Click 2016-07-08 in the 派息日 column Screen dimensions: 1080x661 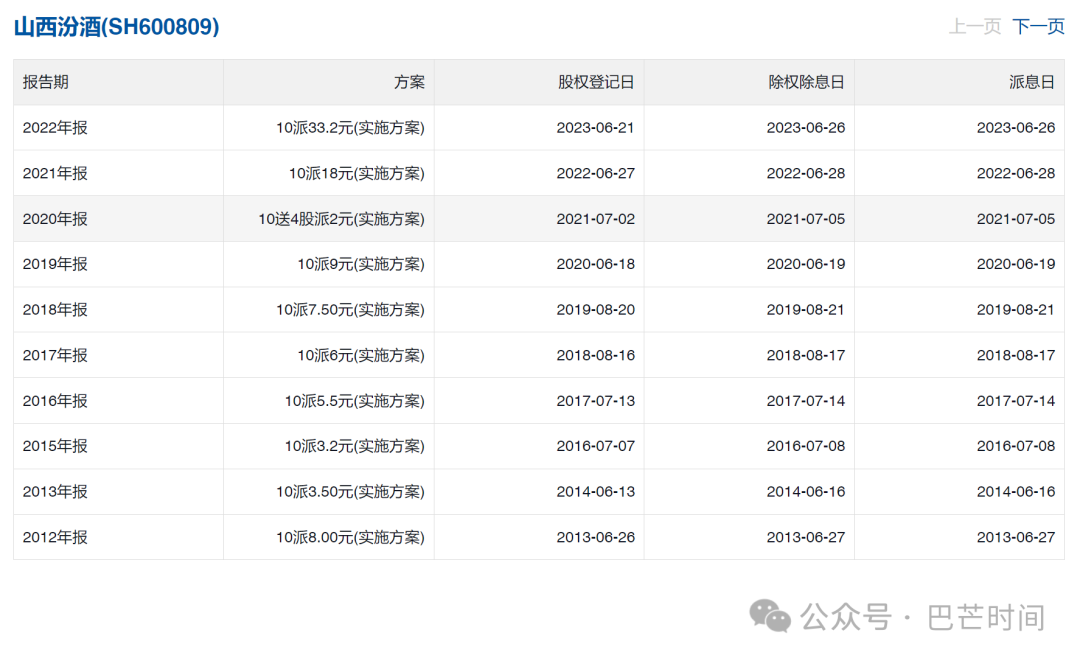point(1016,446)
